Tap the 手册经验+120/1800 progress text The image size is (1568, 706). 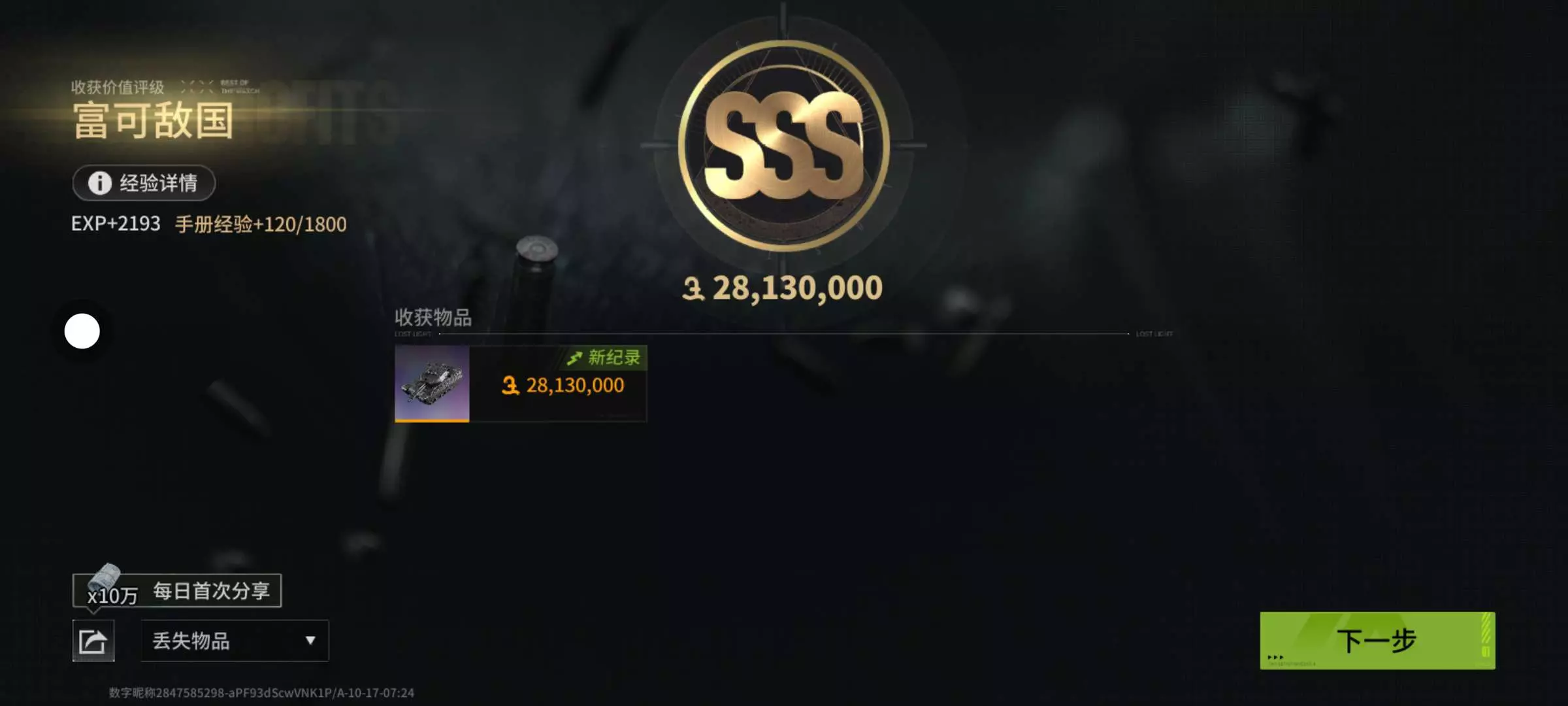point(261,224)
